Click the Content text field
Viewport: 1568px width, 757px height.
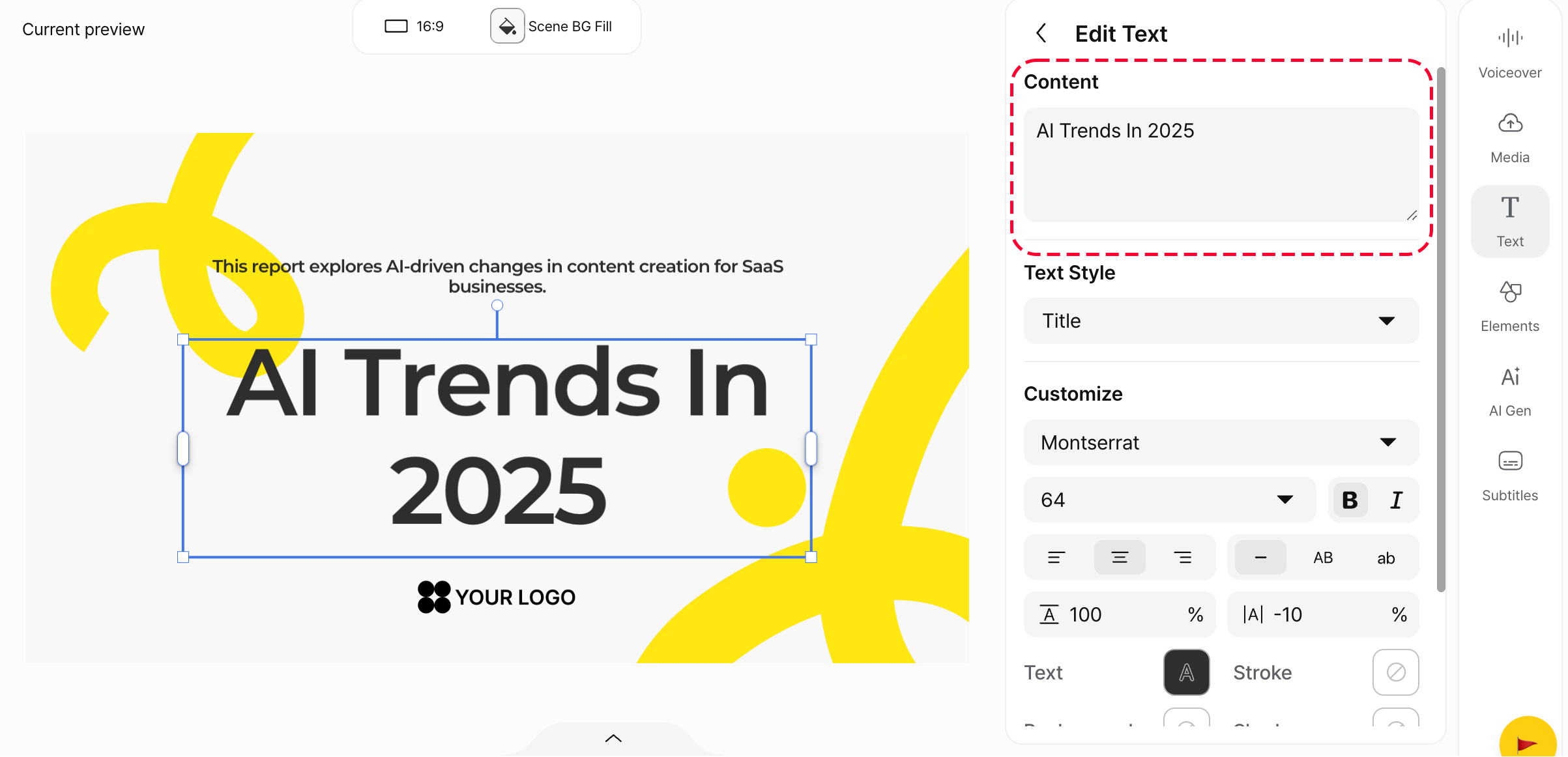coord(1221,164)
